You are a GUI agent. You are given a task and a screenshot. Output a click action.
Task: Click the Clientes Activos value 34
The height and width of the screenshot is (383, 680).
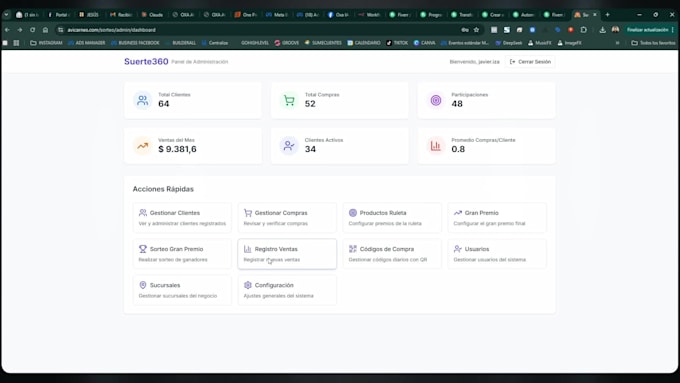click(x=310, y=149)
